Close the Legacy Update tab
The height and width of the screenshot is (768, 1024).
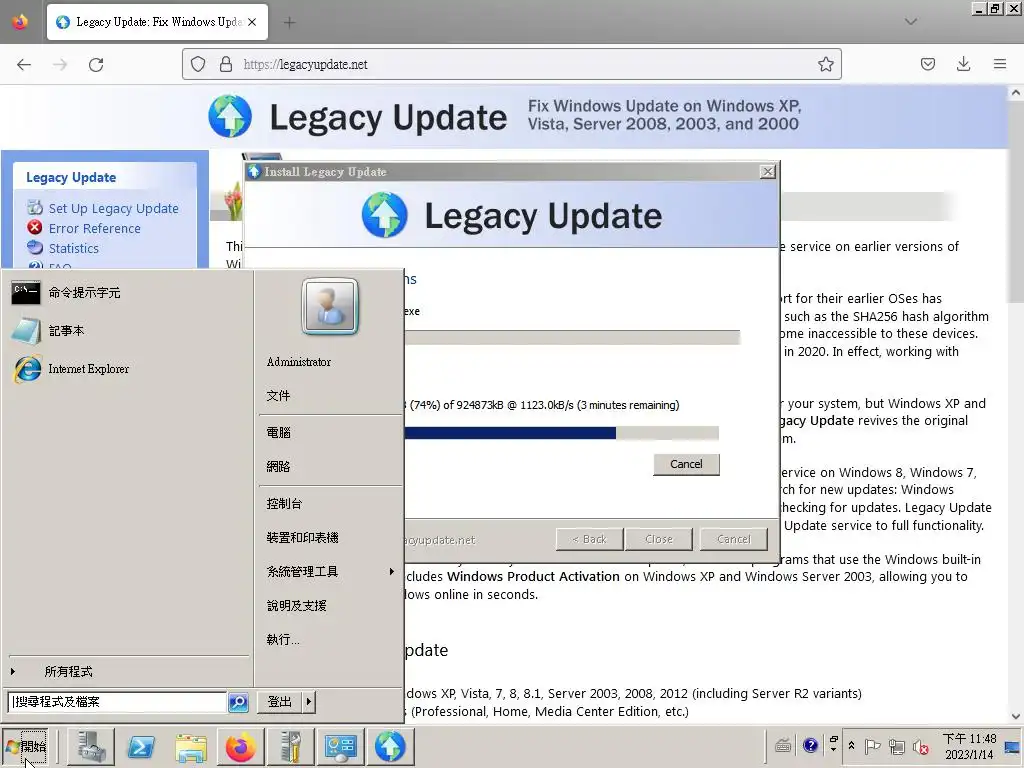[252, 22]
